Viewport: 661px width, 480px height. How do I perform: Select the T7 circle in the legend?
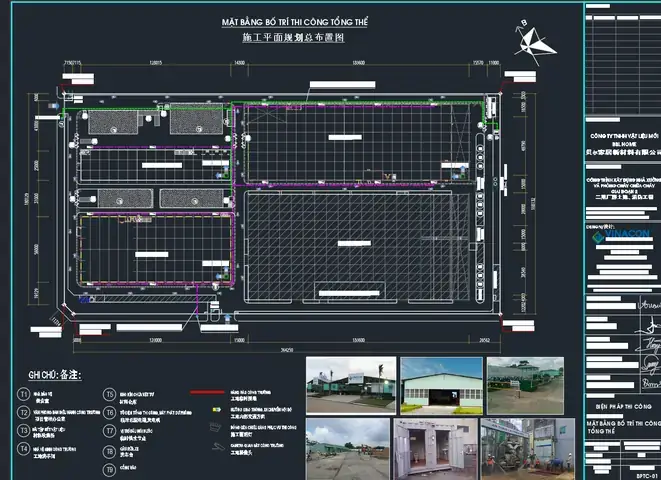tap(109, 431)
